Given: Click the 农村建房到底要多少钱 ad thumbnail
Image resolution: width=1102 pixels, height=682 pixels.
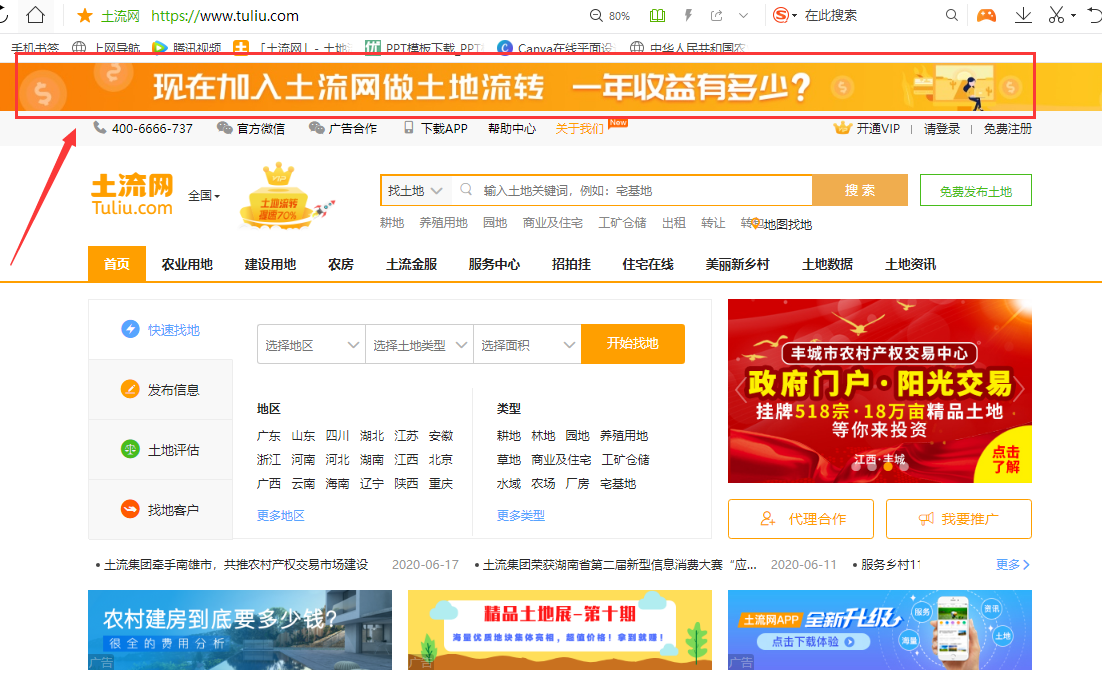Looking at the screenshot, I should (240, 629).
